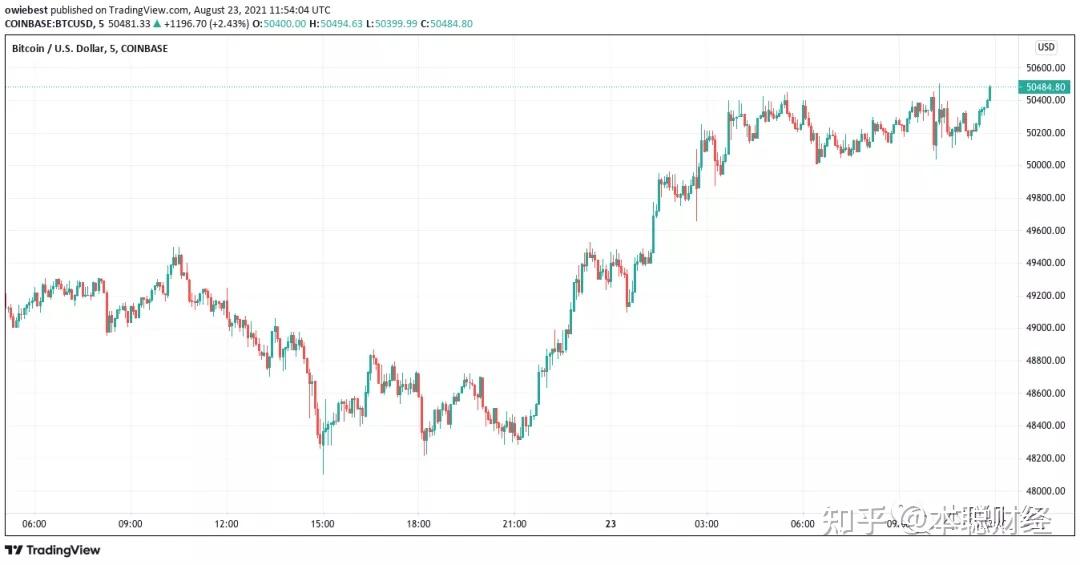Click the +2.43% change percentage
This screenshot has width=1080, height=565.
coord(225,23)
